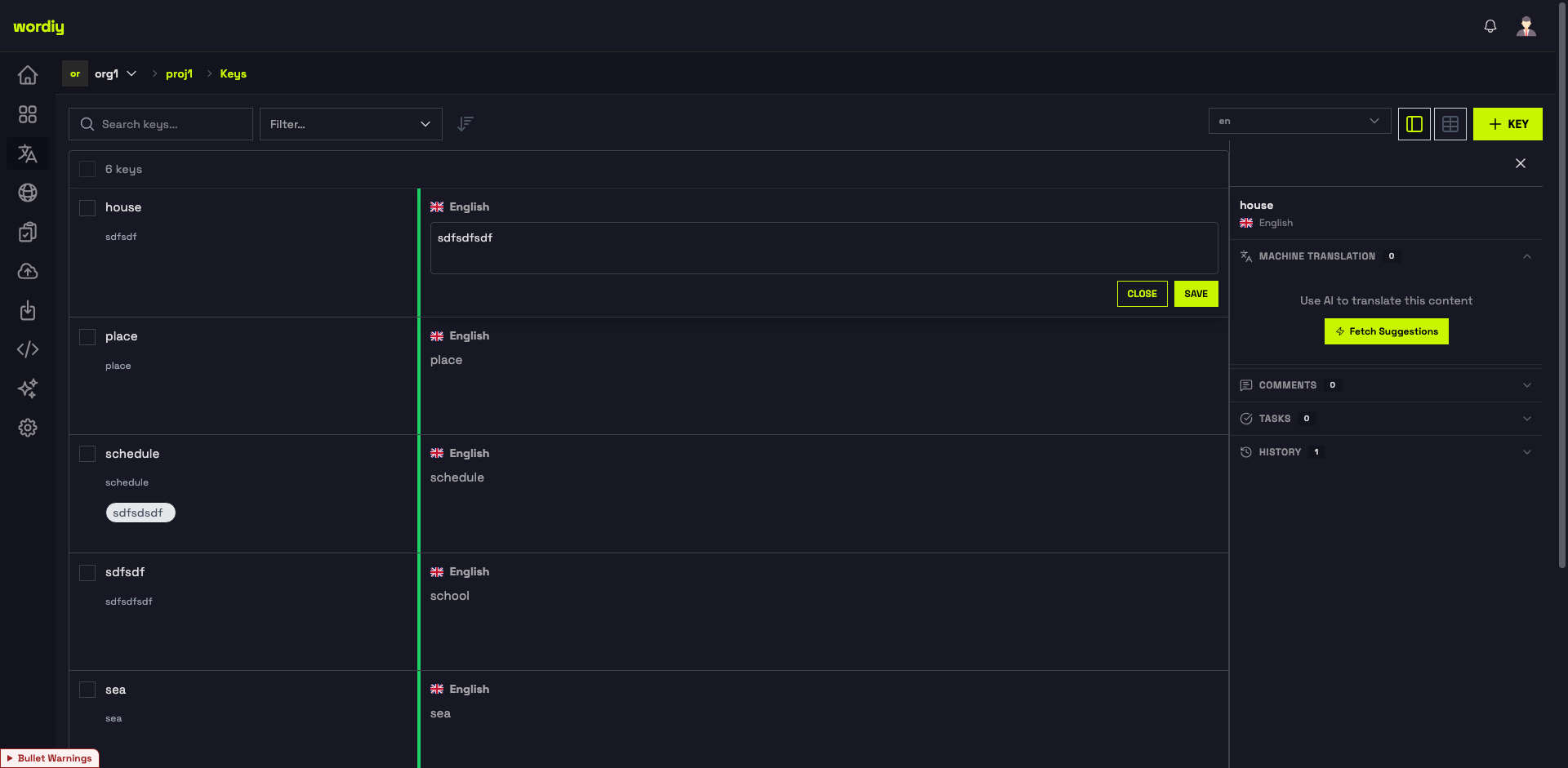Save the house translation
The image size is (1568, 768).
point(1196,294)
